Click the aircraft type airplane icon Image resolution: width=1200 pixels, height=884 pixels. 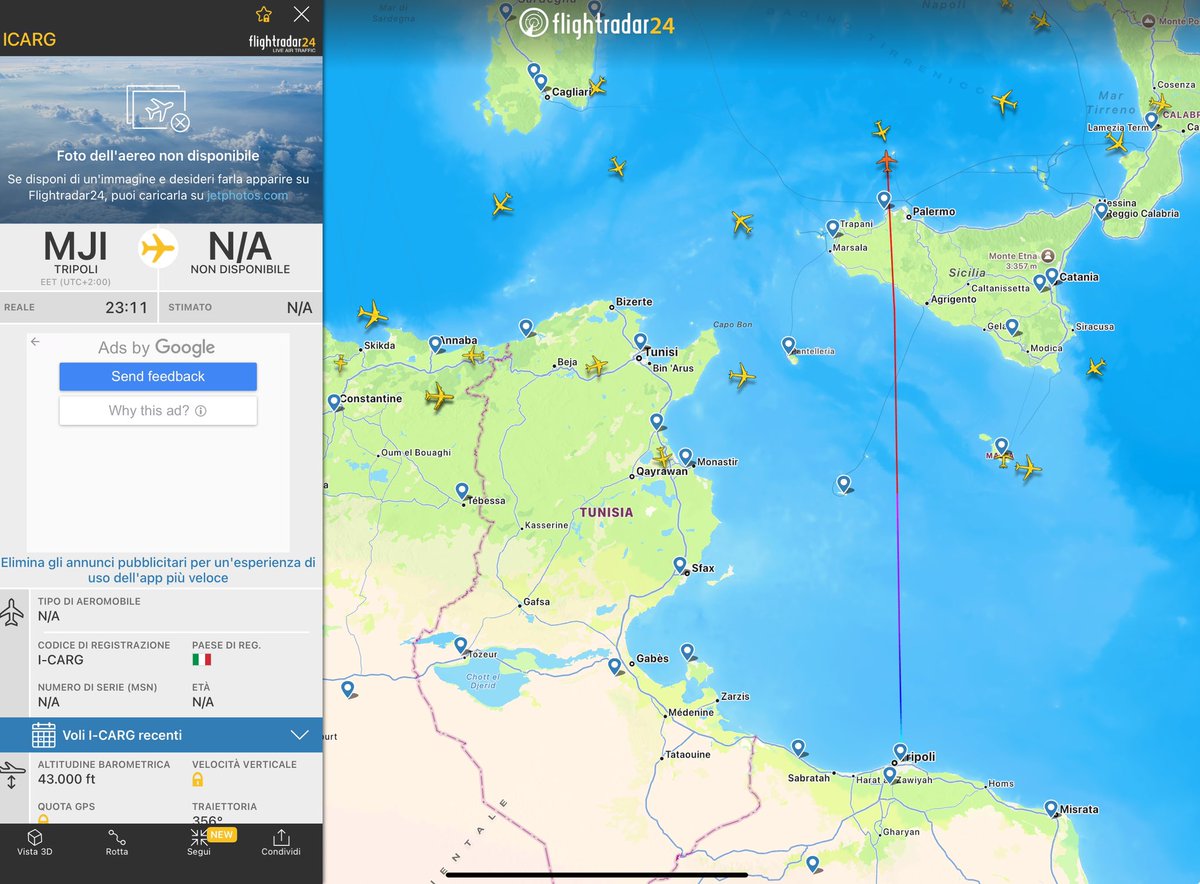click(x=13, y=612)
